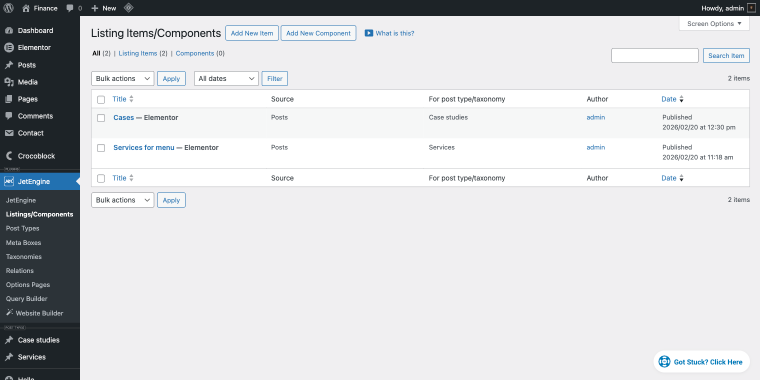760x380 pixels.
Task: Open the Listings/Components submenu item
Action: coord(40,214)
